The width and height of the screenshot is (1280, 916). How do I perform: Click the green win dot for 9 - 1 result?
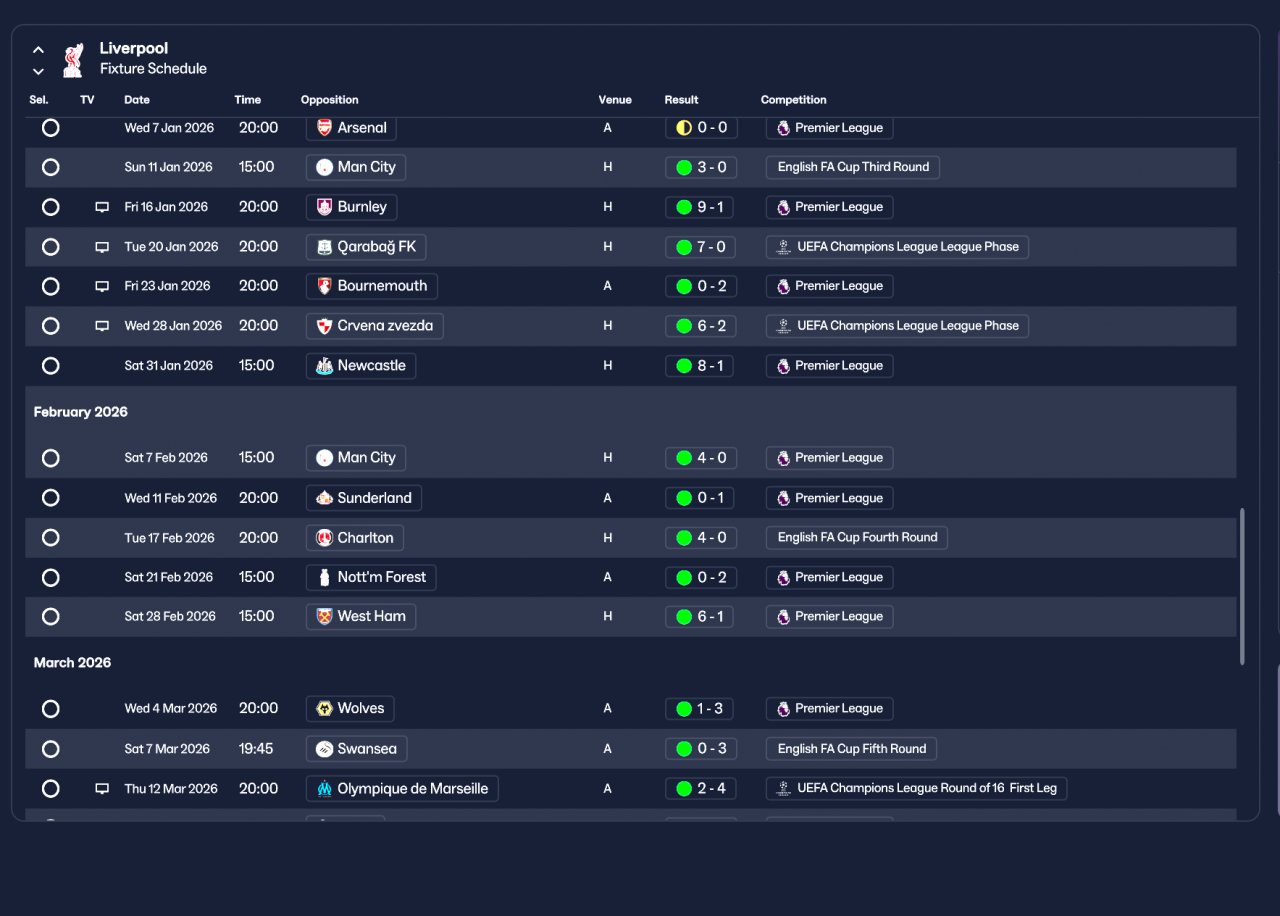pos(684,207)
